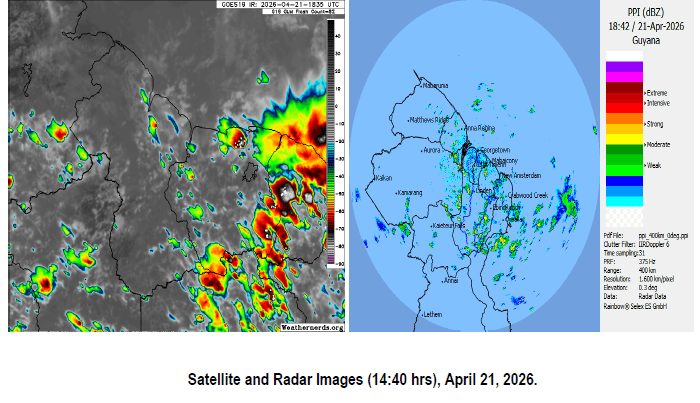The height and width of the screenshot is (403, 700).
Task: Click the Extreme intensity legend arrow
Action: coord(647,91)
